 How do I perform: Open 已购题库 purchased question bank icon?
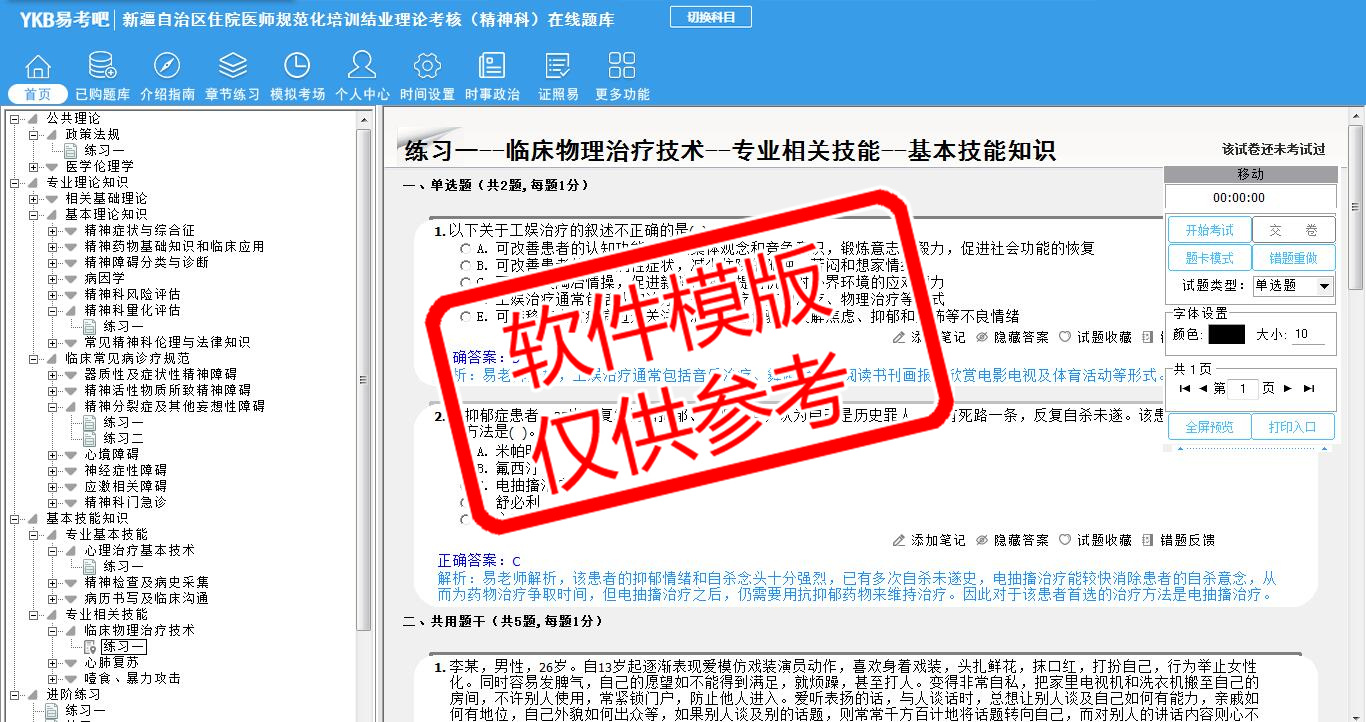(x=102, y=66)
